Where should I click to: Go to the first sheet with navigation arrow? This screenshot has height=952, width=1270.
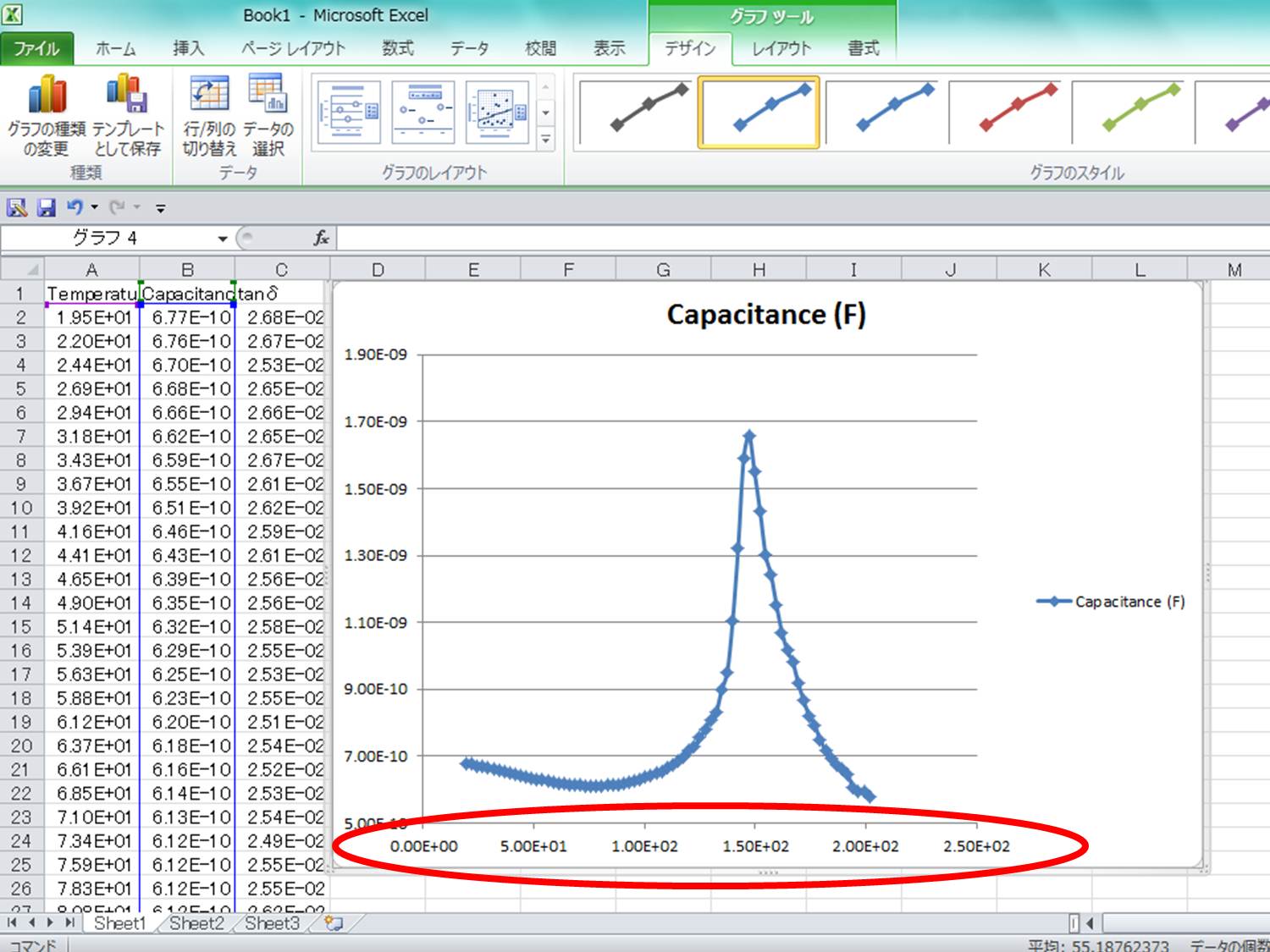pos(12,923)
